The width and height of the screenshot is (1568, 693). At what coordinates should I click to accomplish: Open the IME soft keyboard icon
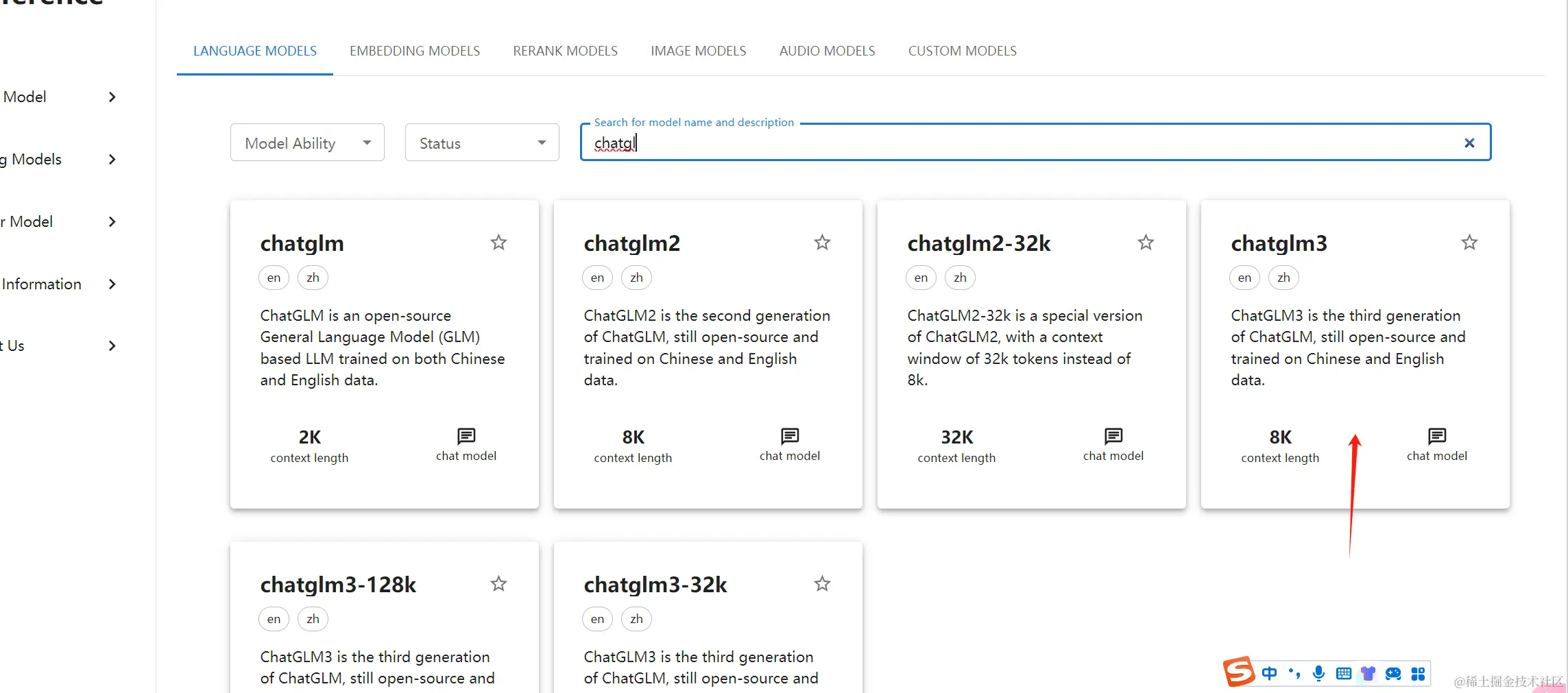click(1344, 674)
